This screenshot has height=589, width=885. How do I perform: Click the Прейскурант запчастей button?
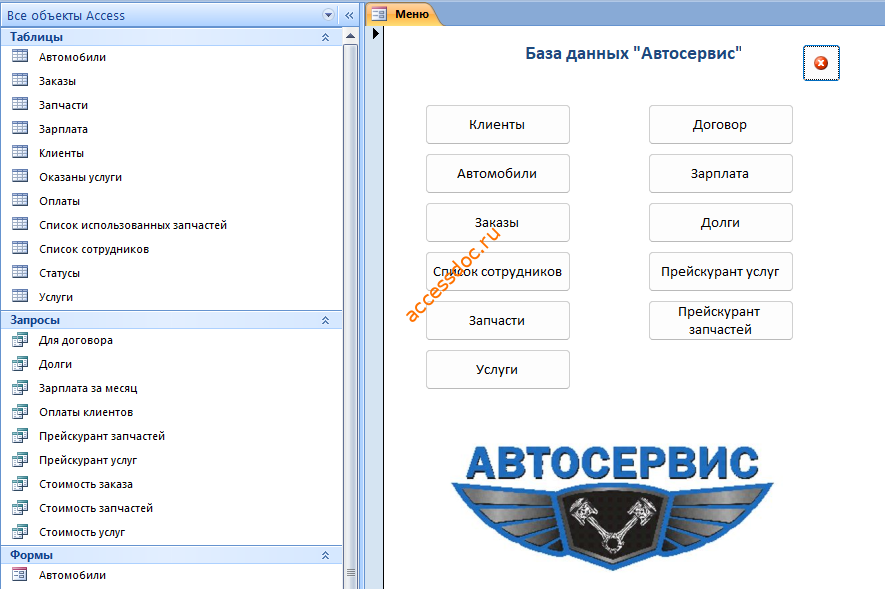721,321
